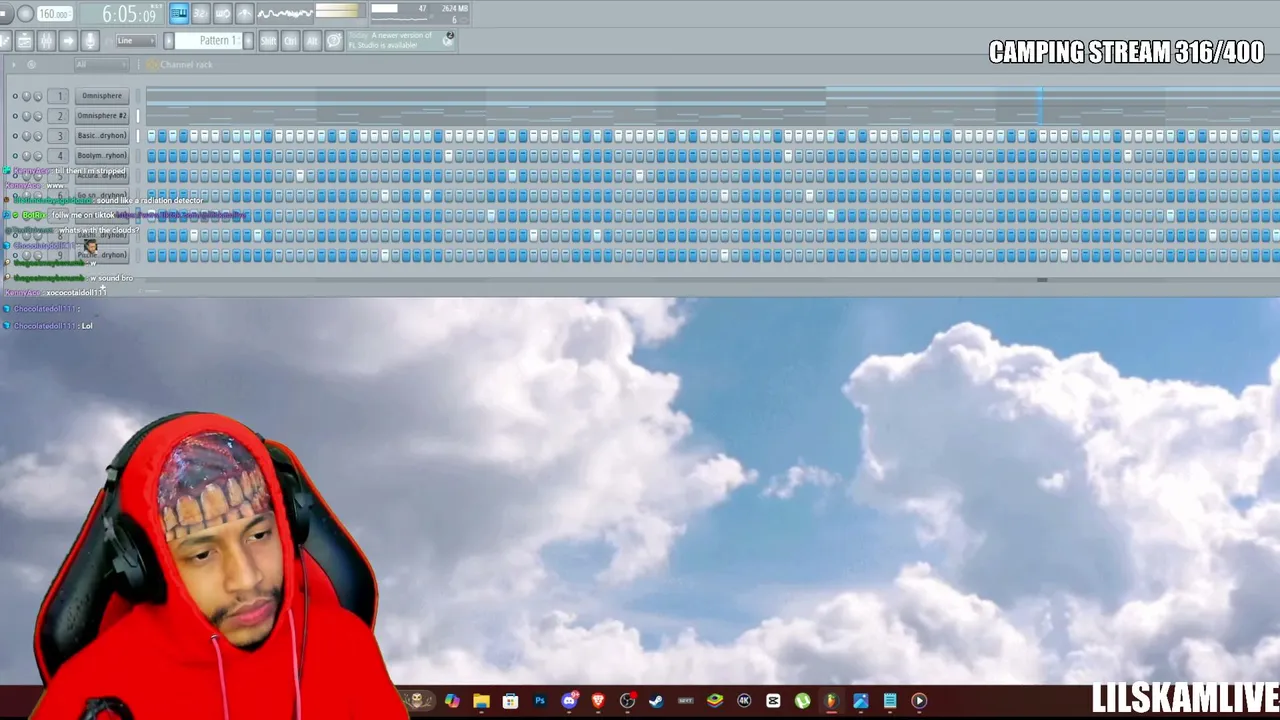This screenshot has width=1280, height=720.
Task: Select the Boolym..ryhon) channel button
Action: pos(102,156)
